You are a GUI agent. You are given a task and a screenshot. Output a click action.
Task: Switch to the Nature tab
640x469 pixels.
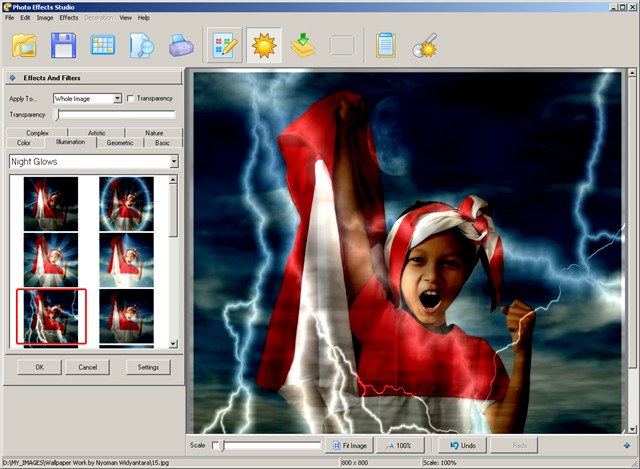click(154, 133)
